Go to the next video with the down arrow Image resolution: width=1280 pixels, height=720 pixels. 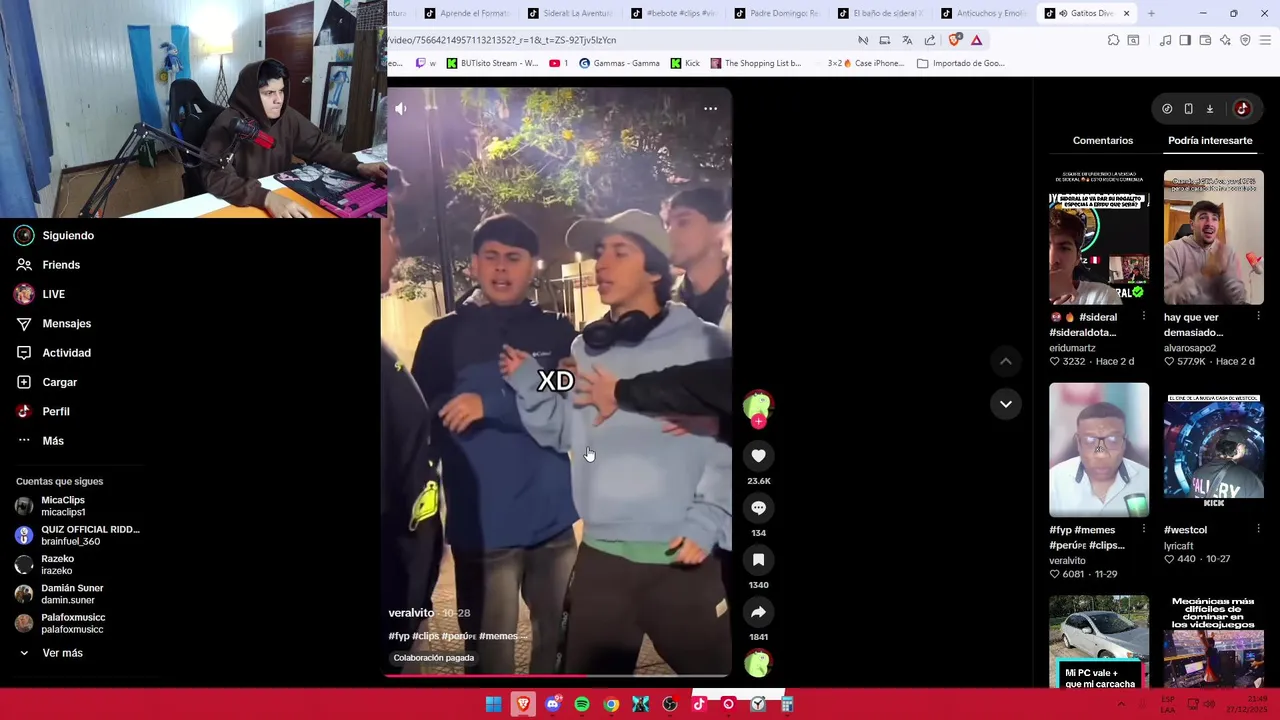[1006, 404]
